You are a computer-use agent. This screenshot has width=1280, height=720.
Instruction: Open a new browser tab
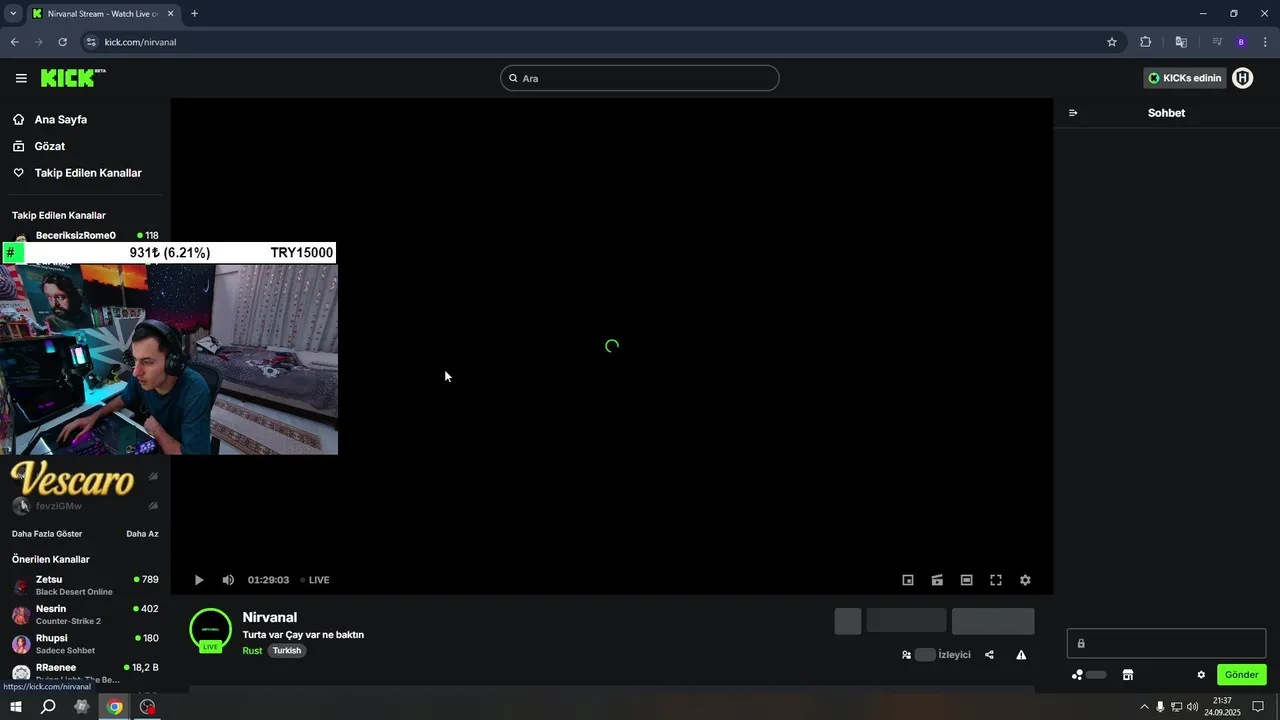click(x=194, y=14)
